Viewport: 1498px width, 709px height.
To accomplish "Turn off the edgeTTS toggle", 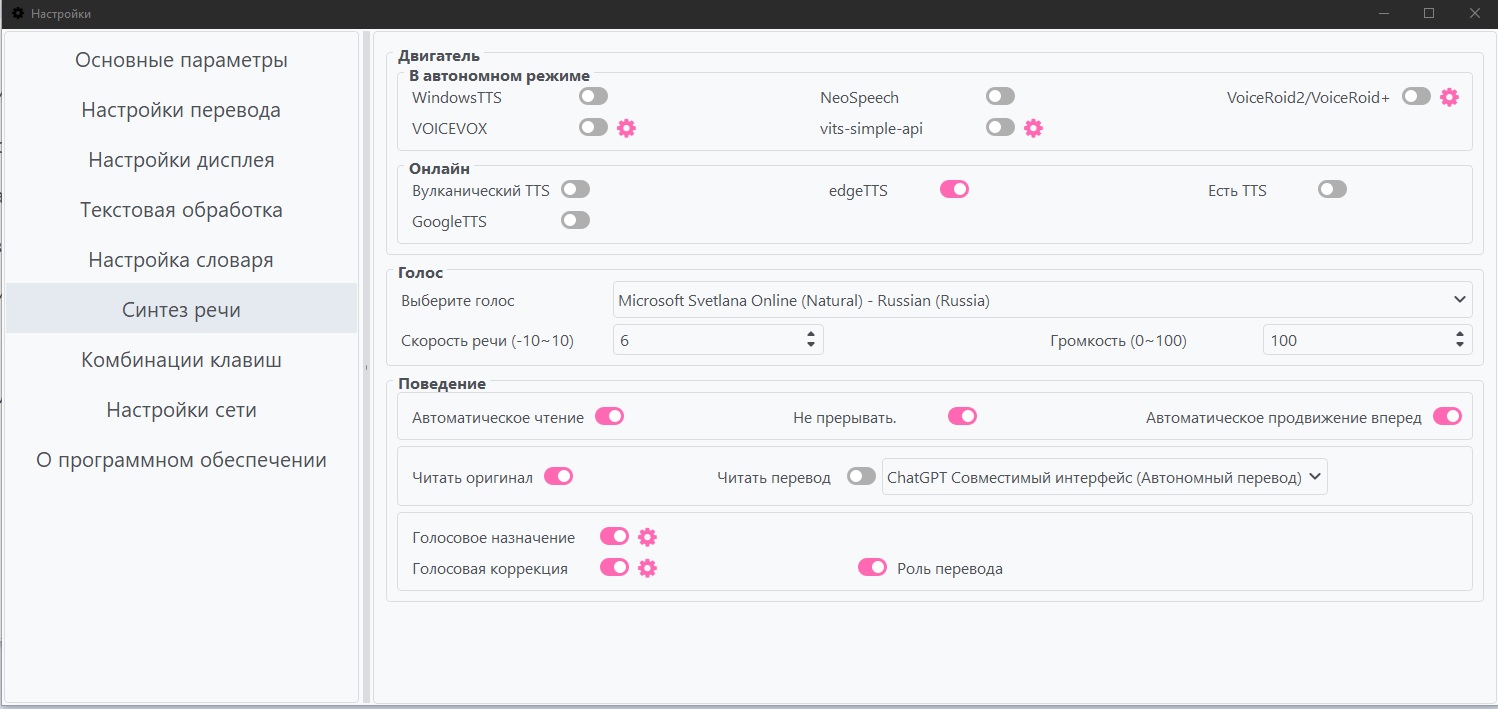I will pos(954,190).
